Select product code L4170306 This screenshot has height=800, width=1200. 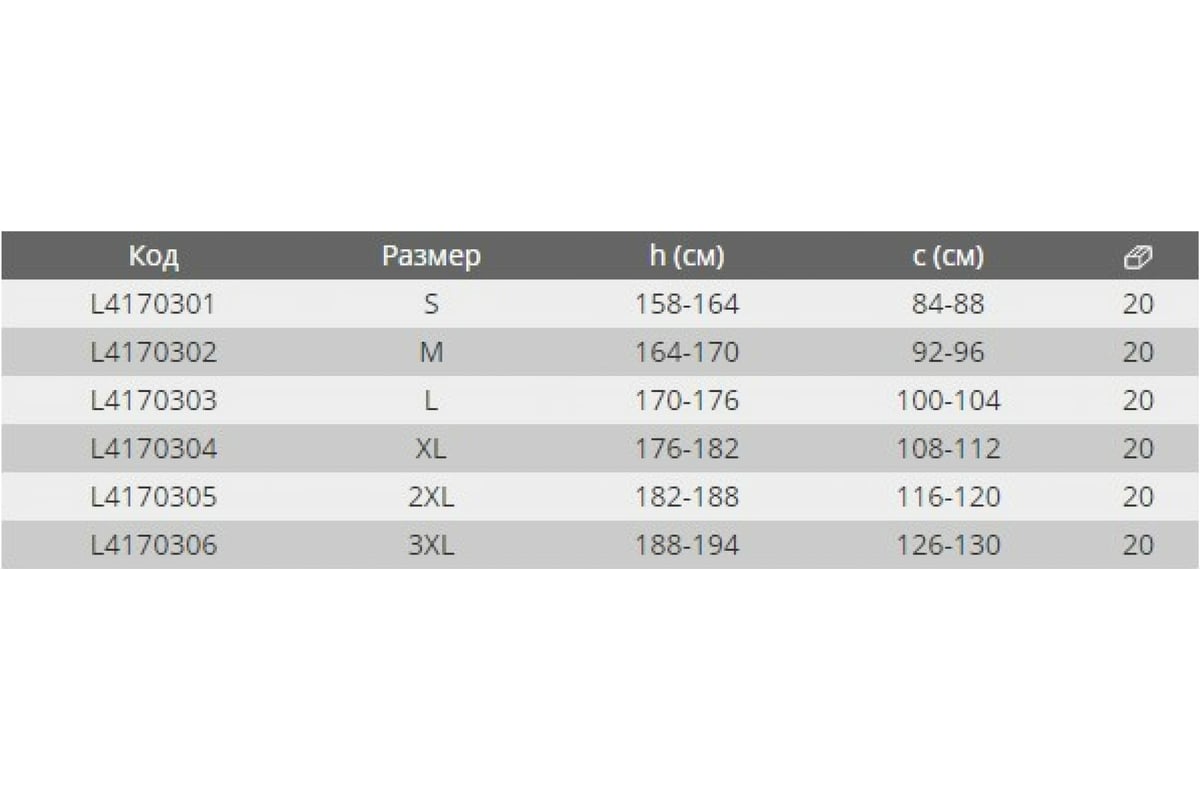coord(153,545)
